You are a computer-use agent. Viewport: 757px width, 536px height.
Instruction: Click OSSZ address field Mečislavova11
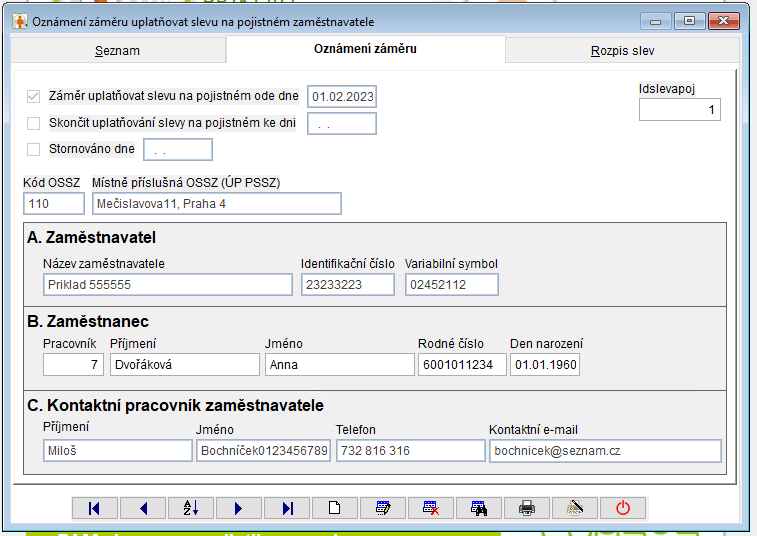click(x=217, y=203)
